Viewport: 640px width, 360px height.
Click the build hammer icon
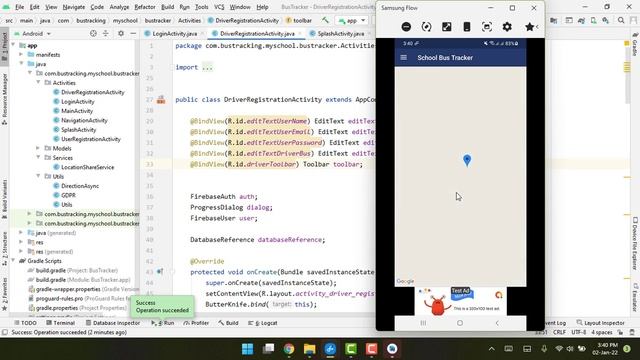[x=325, y=20]
